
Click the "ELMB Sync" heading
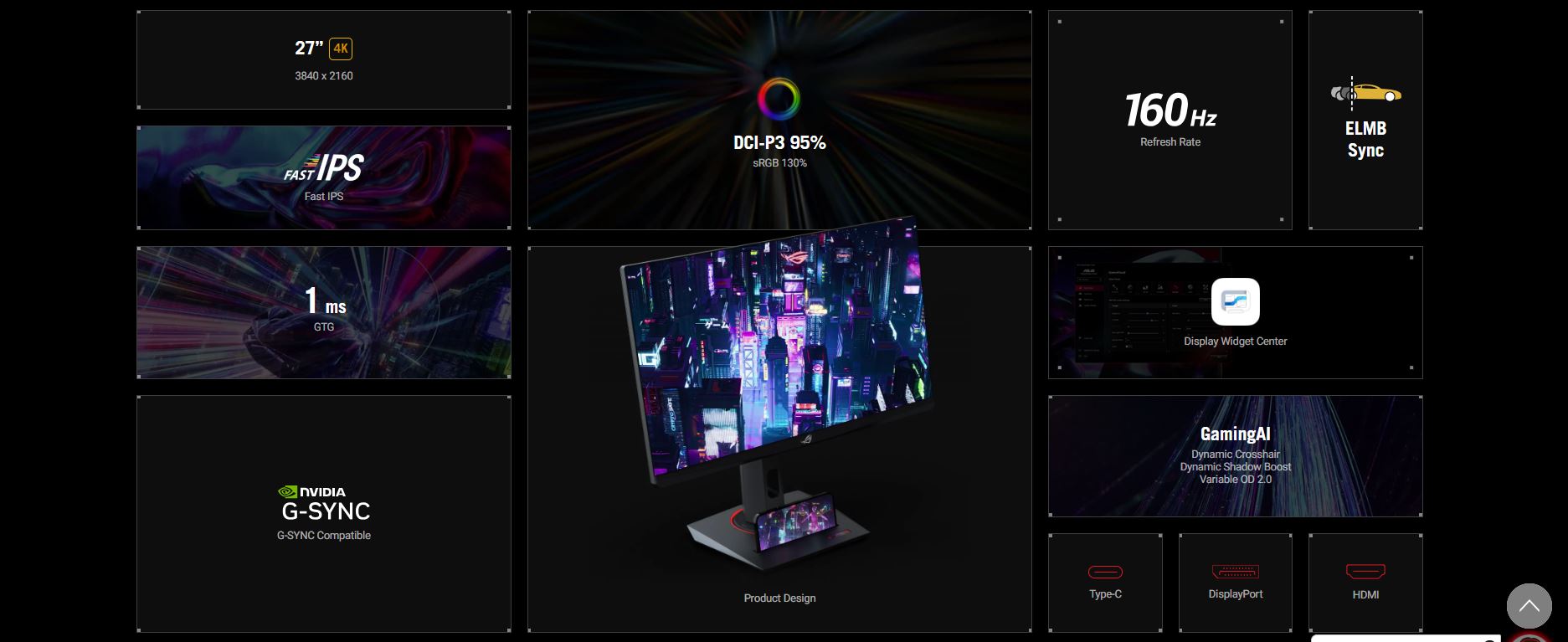[1365, 140]
